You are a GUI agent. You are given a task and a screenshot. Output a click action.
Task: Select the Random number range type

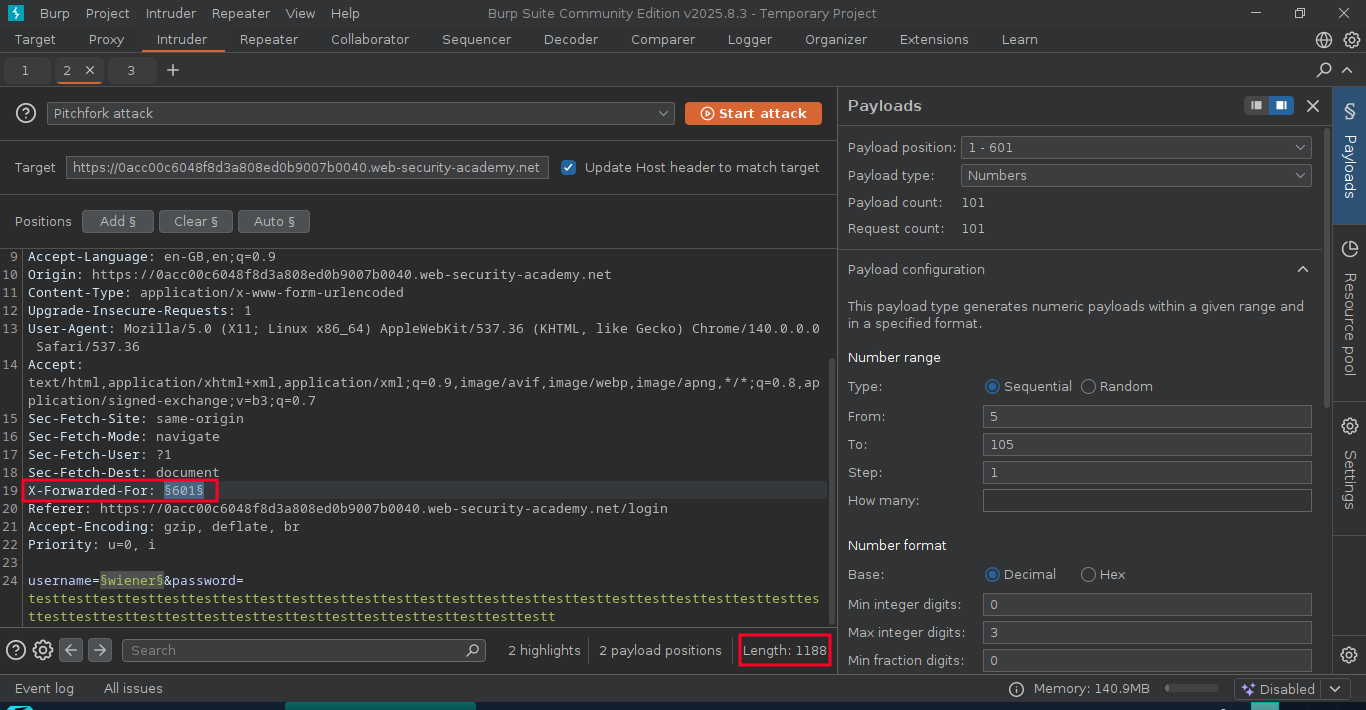coord(1088,386)
